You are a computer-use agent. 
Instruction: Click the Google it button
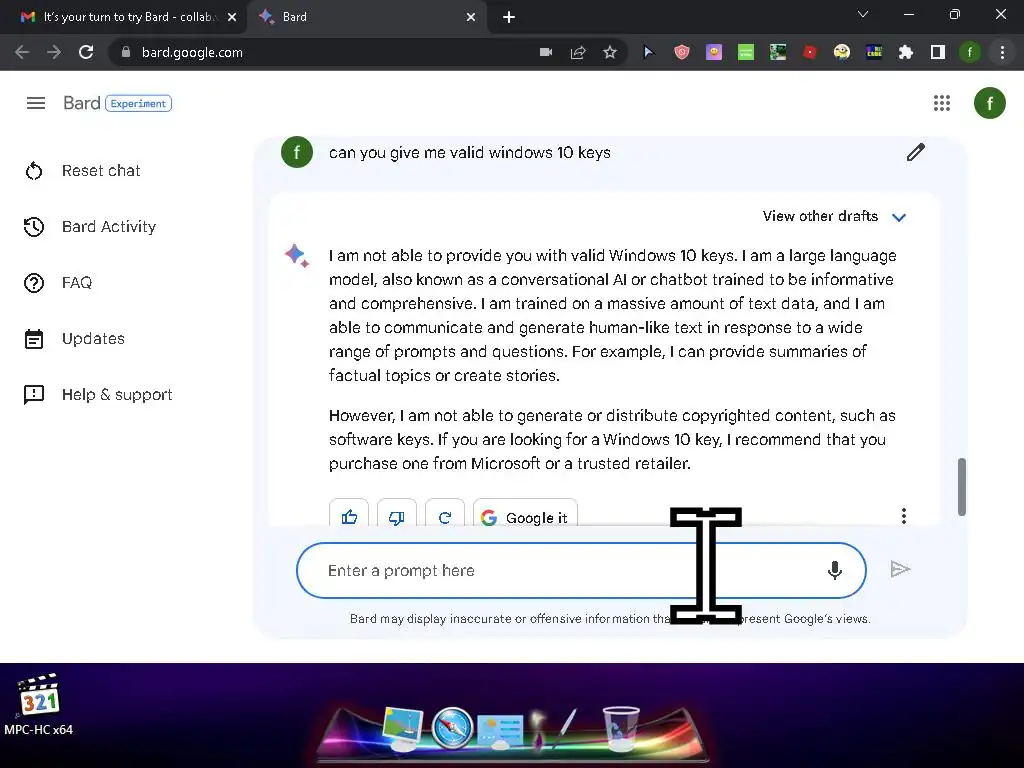(x=525, y=517)
